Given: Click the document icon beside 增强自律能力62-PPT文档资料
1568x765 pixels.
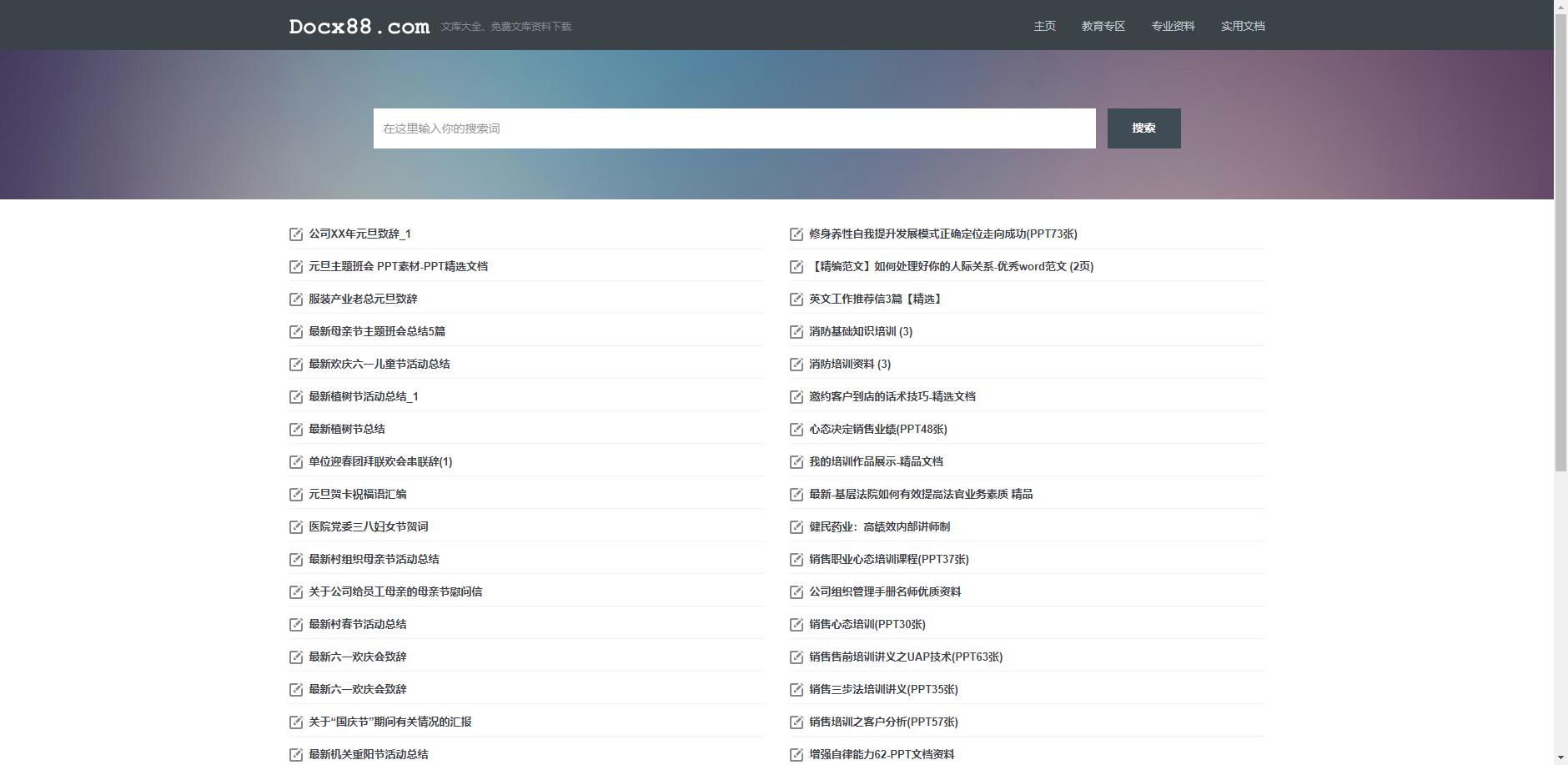Looking at the screenshot, I should [796, 753].
